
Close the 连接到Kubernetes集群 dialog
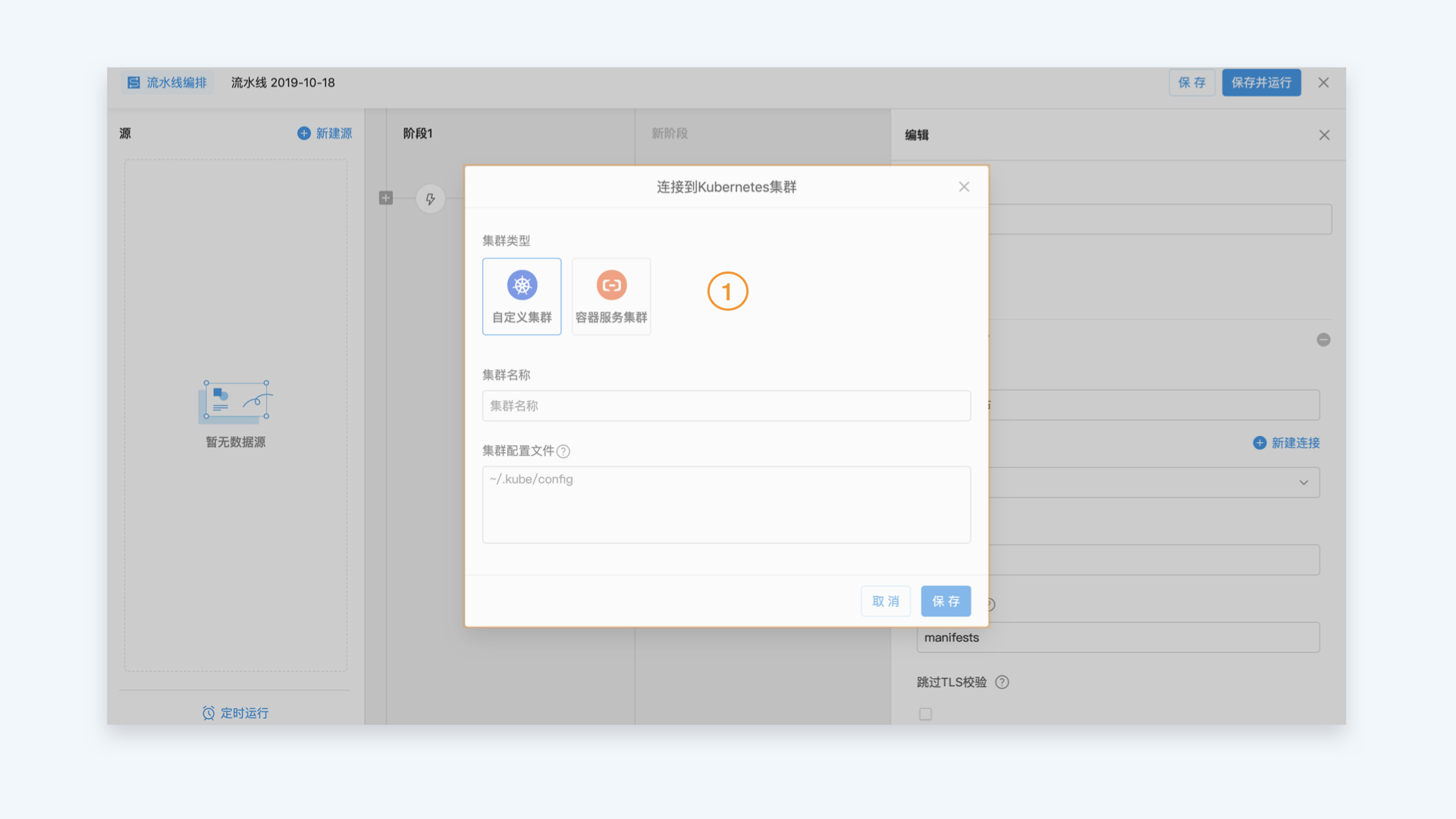964,187
